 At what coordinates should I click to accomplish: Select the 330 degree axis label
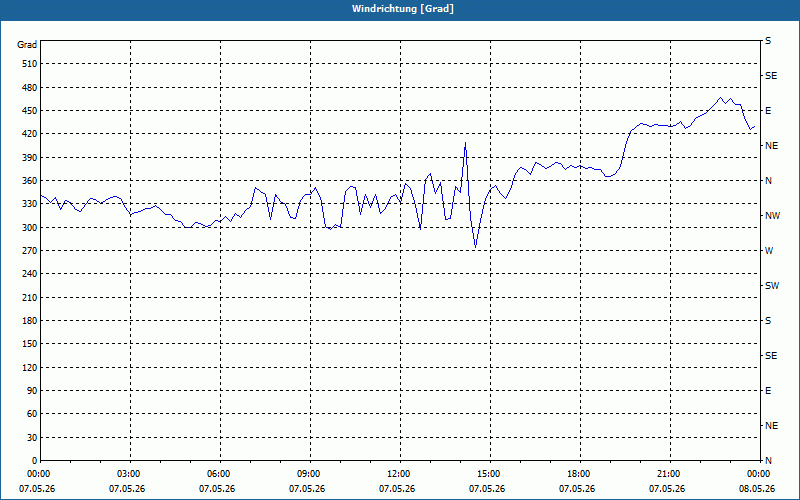[30, 204]
